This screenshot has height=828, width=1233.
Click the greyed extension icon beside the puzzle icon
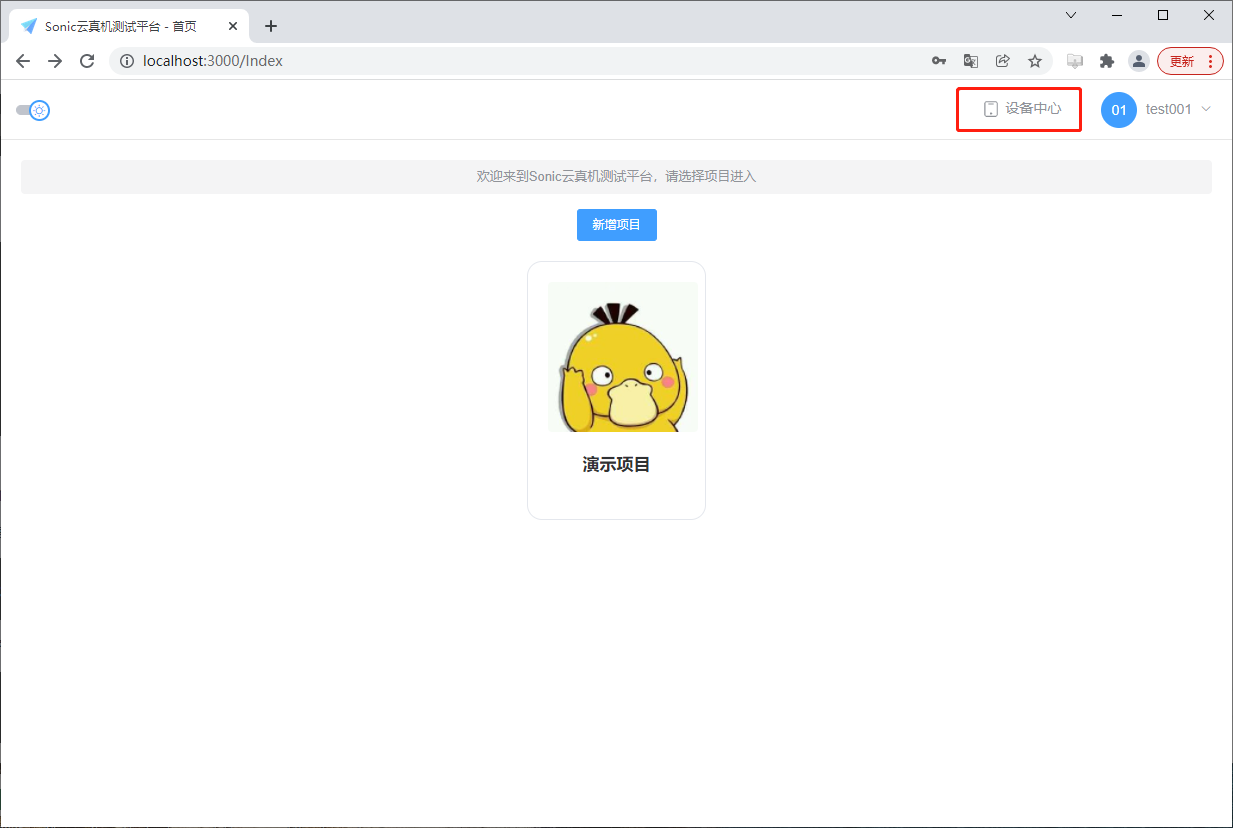[1075, 61]
